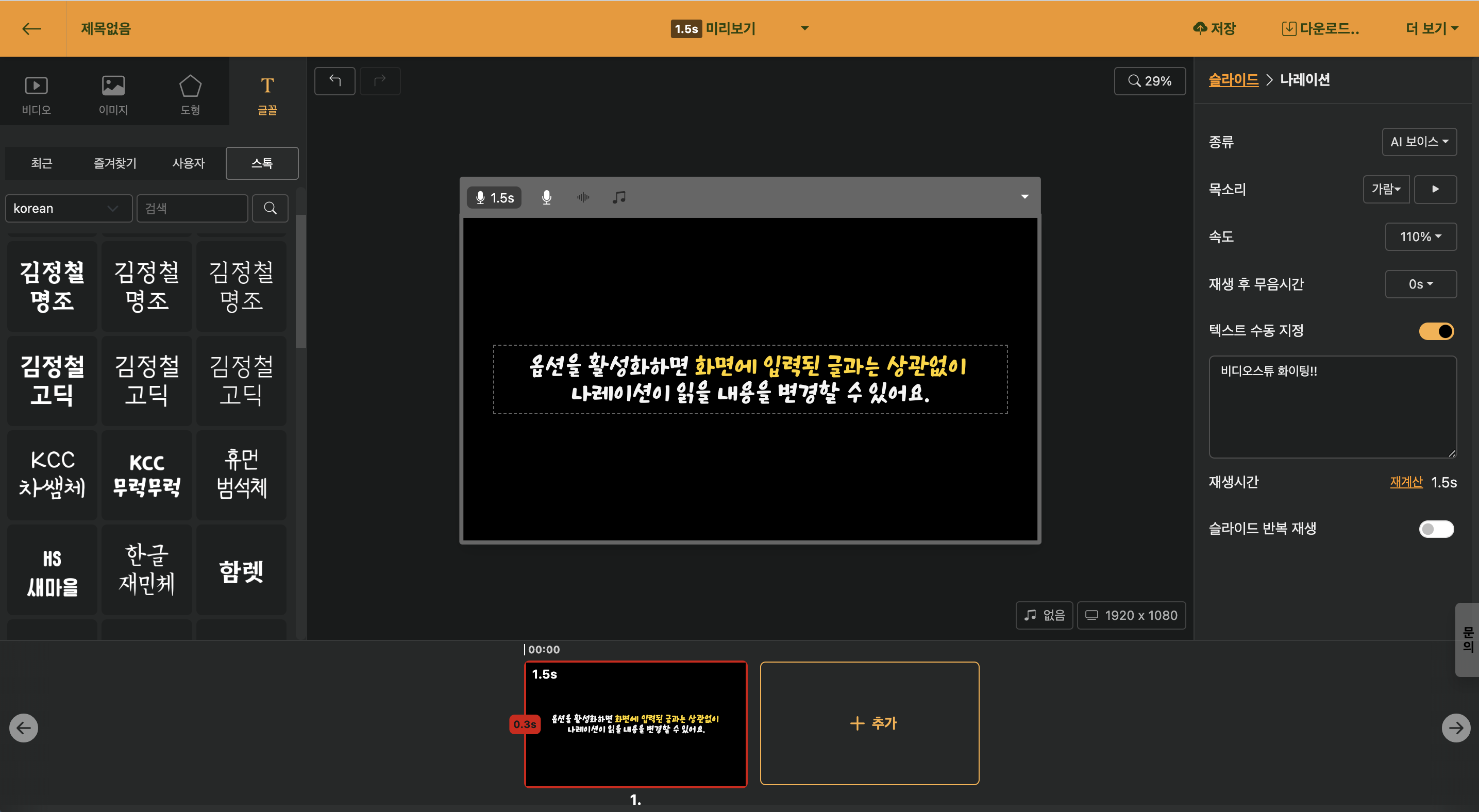Switch to the 사용자 tab
1479x812 pixels.
tap(188, 163)
